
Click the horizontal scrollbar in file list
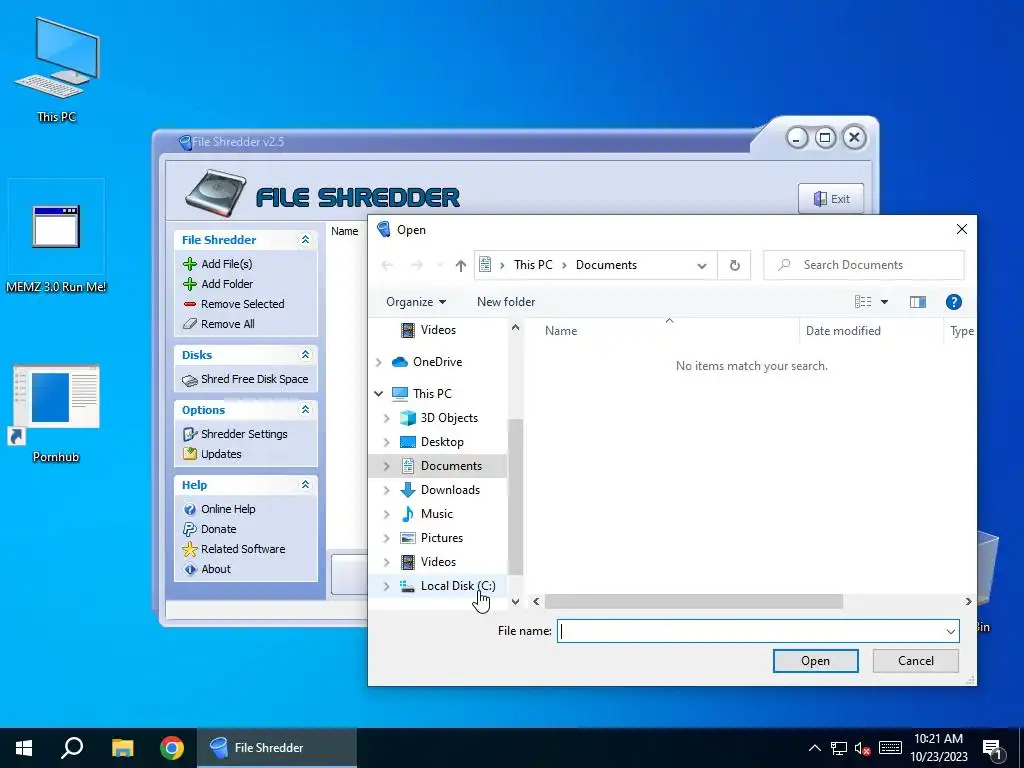[x=694, y=601]
